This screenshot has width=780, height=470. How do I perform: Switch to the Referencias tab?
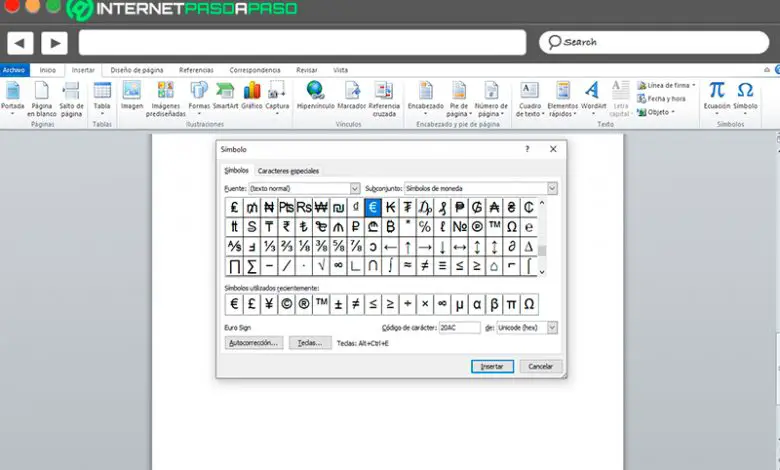196,70
